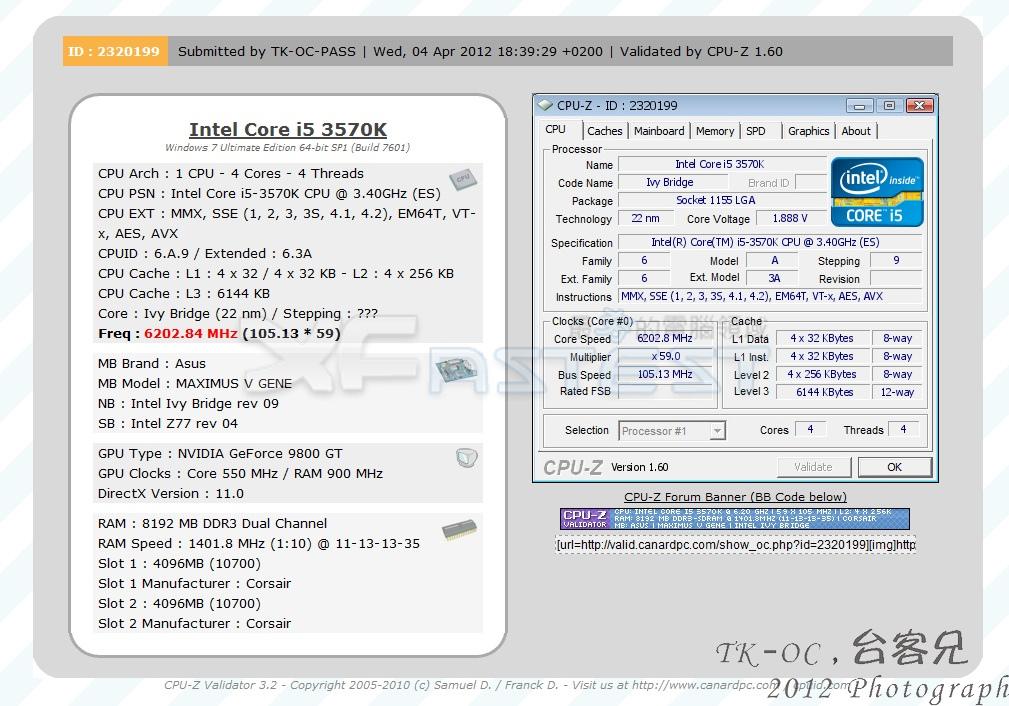Click the CPU-Z window title icon
The image size is (1009, 706).
[545, 105]
